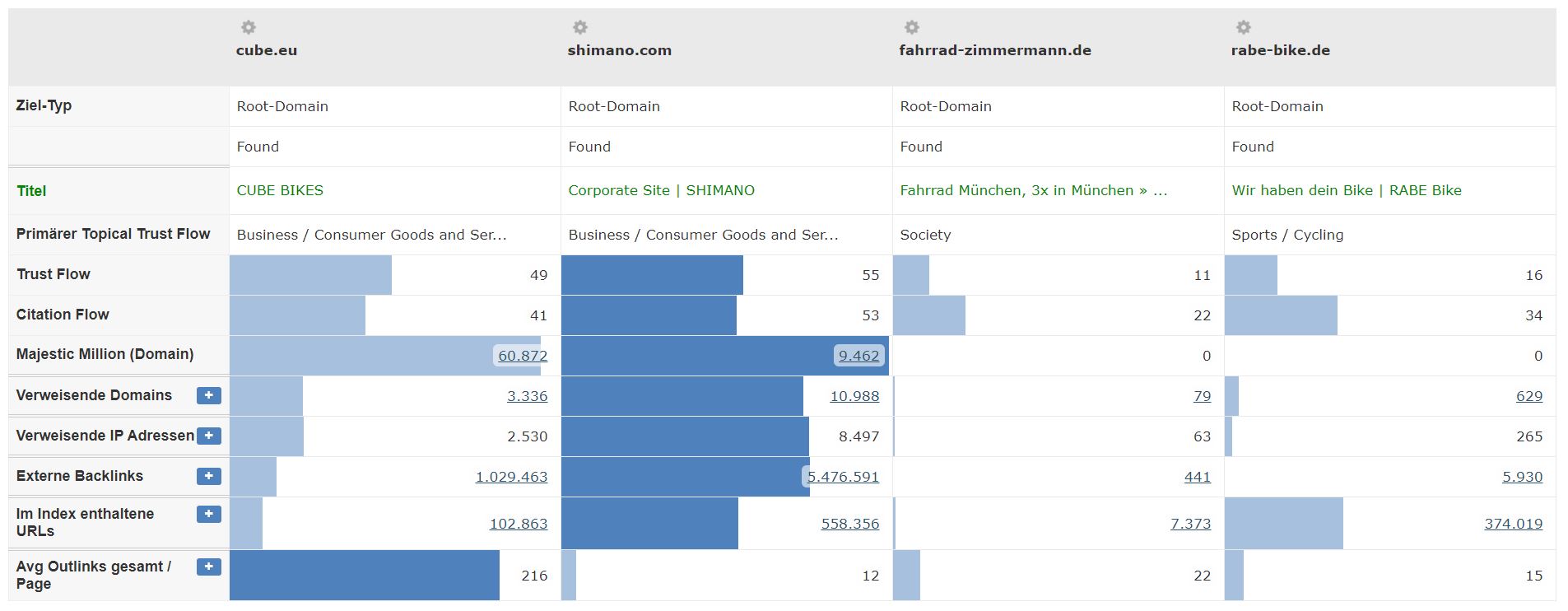Open the CUBE BIKES title link
The height and width of the screenshot is (611, 1568).
[280, 190]
